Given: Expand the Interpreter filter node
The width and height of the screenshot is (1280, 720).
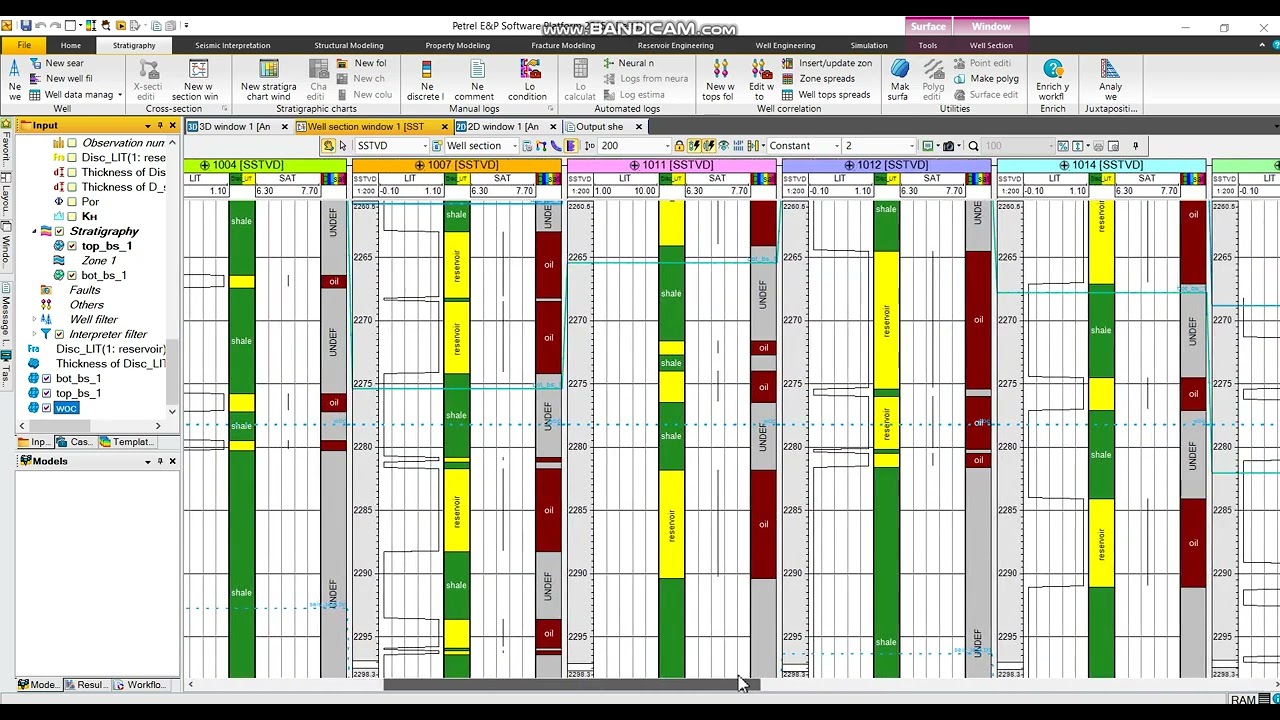Looking at the screenshot, I should point(34,334).
